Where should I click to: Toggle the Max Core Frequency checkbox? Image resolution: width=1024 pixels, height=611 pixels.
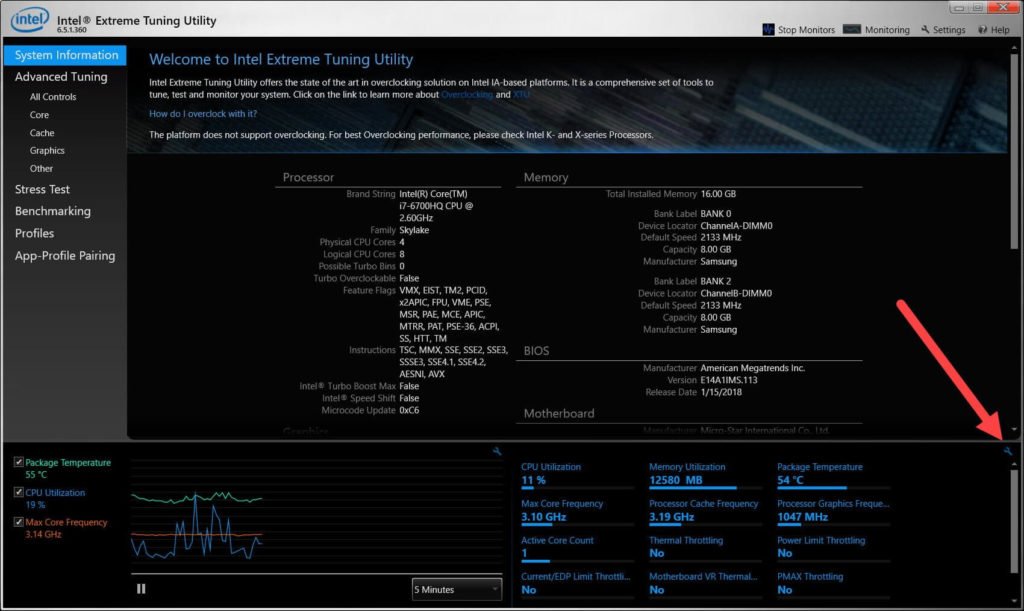[17, 522]
